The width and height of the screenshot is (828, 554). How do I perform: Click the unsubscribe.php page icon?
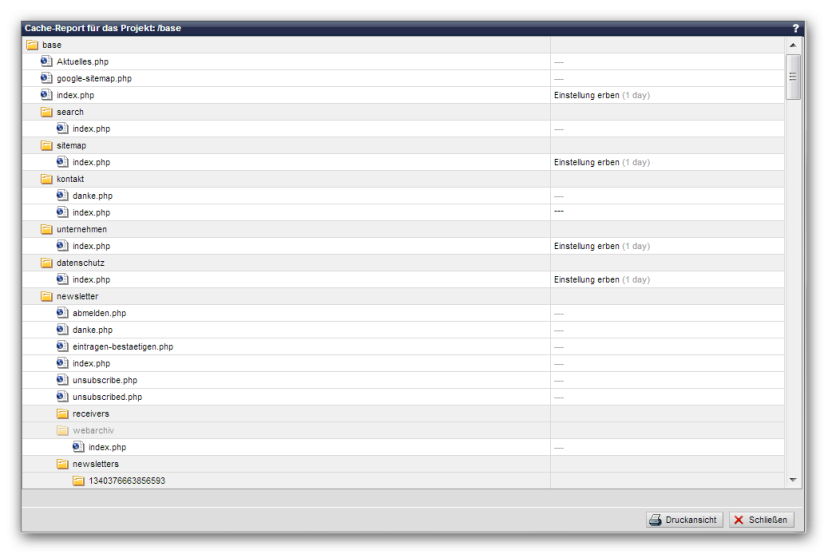(x=62, y=380)
